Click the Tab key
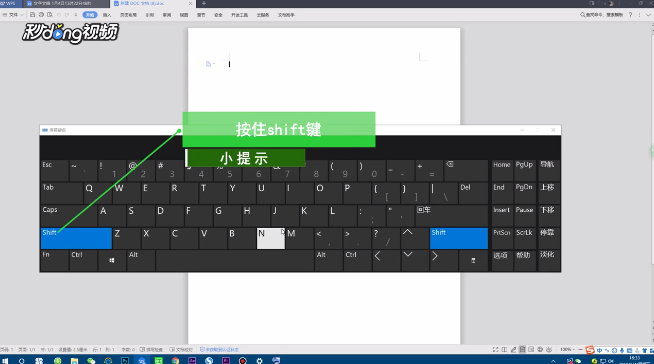654x364 pixels. [x=62, y=193]
